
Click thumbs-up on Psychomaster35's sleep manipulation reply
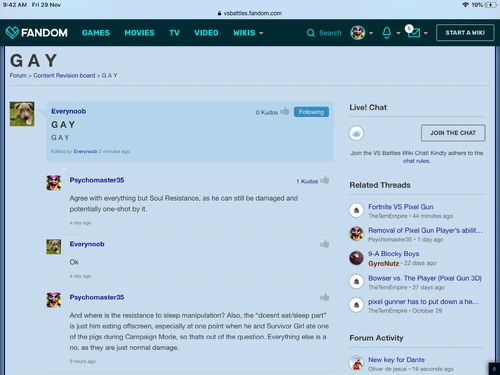pyautogui.click(x=325, y=297)
